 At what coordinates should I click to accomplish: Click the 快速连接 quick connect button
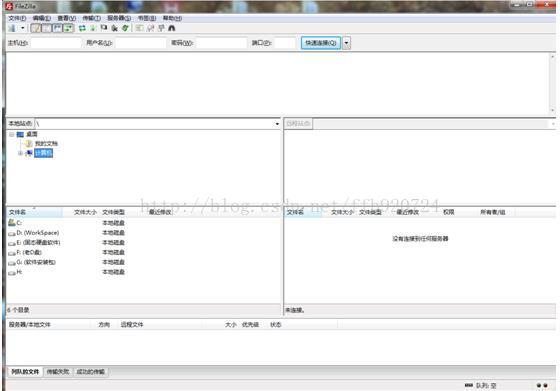321,43
